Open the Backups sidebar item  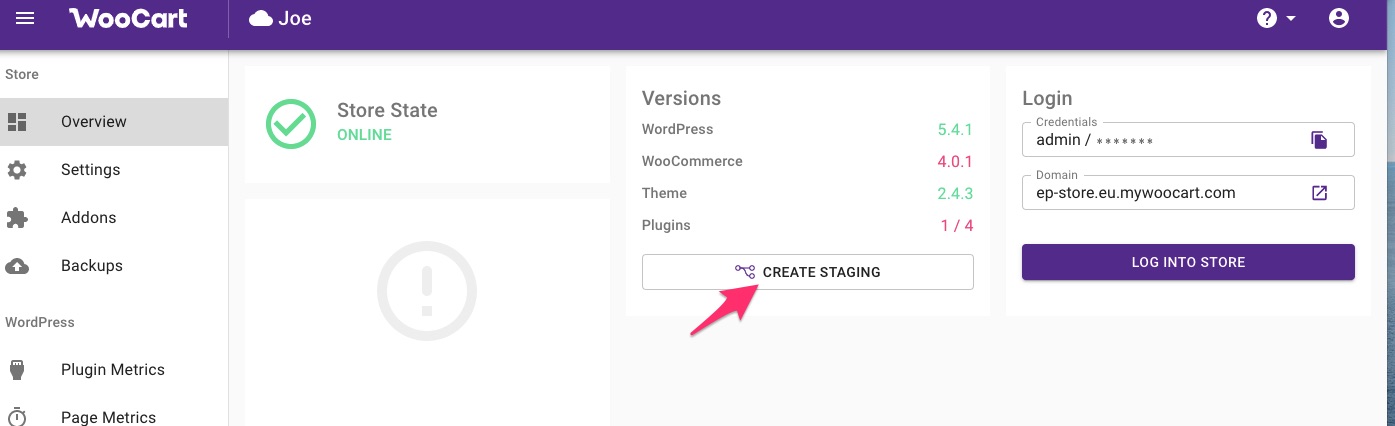click(x=91, y=266)
